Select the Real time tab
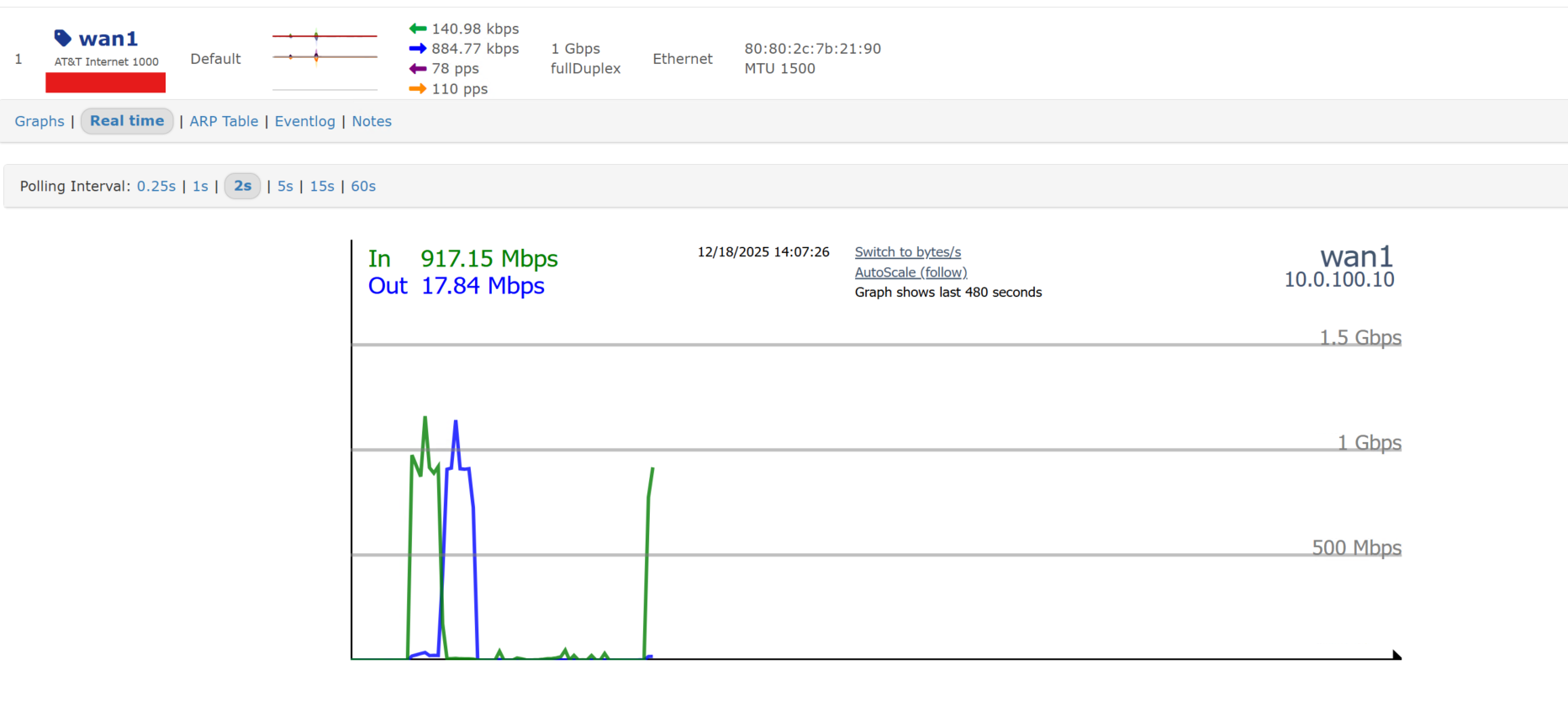The height and width of the screenshot is (712, 1568). click(127, 121)
